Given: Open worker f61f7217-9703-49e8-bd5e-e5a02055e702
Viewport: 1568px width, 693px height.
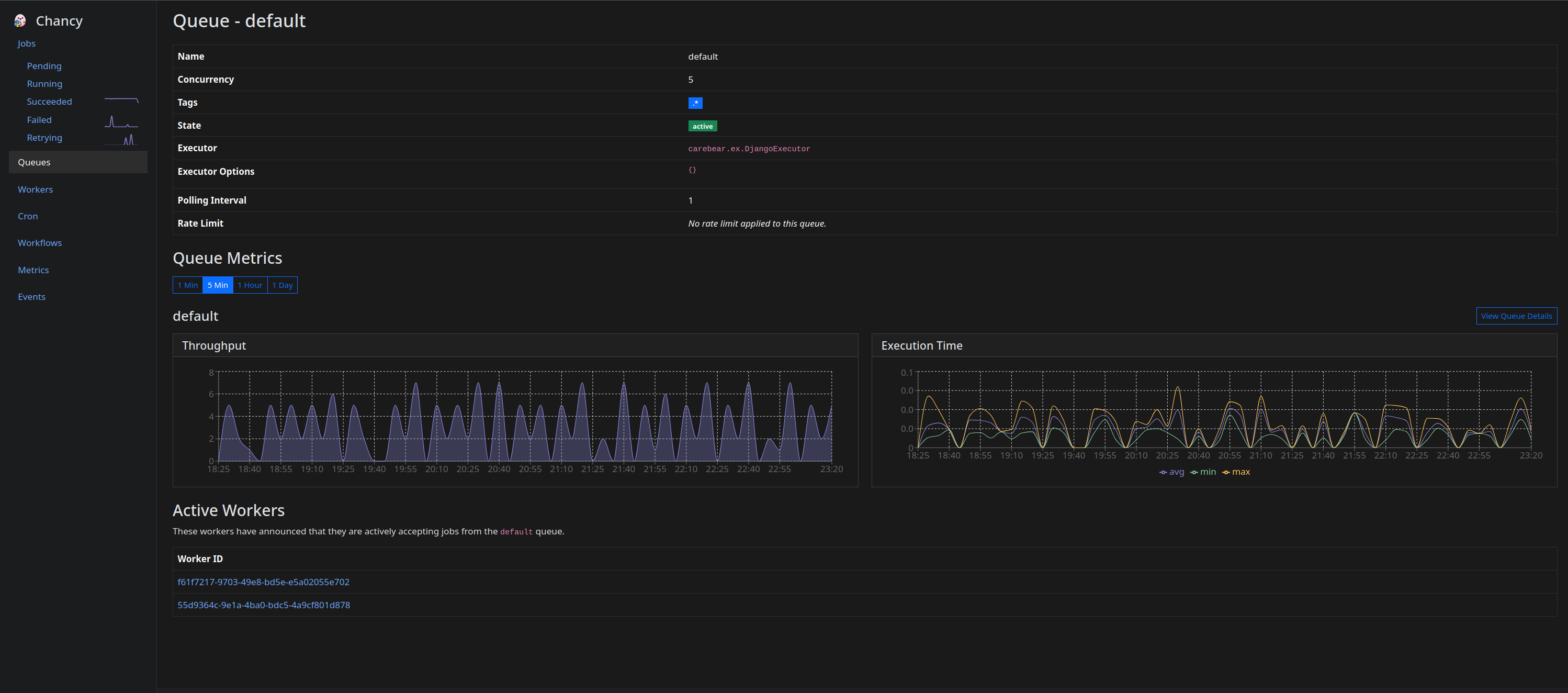Looking at the screenshot, I should pos(264,582).
